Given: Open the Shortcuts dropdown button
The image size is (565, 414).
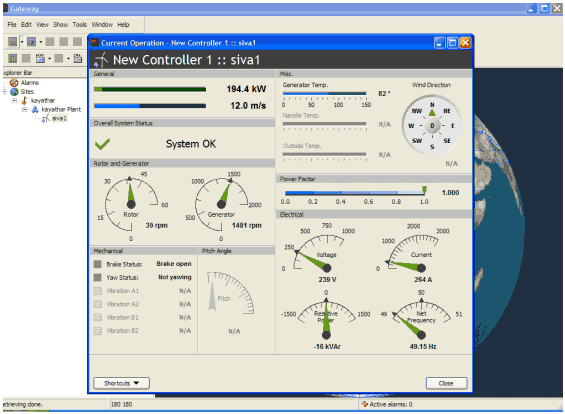Looking at the screenshot, I should tap(121, 383).
